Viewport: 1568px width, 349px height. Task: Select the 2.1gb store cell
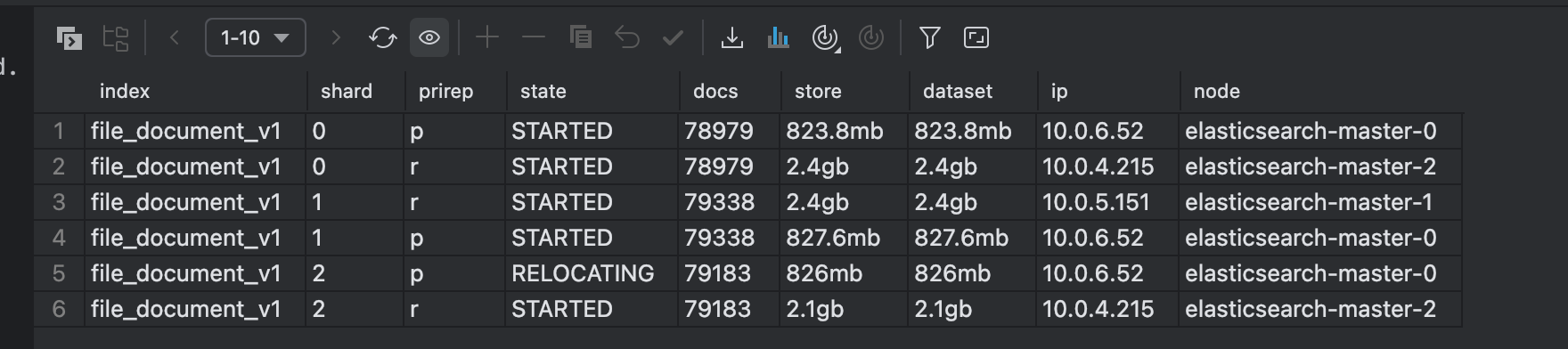coord(844,309)
